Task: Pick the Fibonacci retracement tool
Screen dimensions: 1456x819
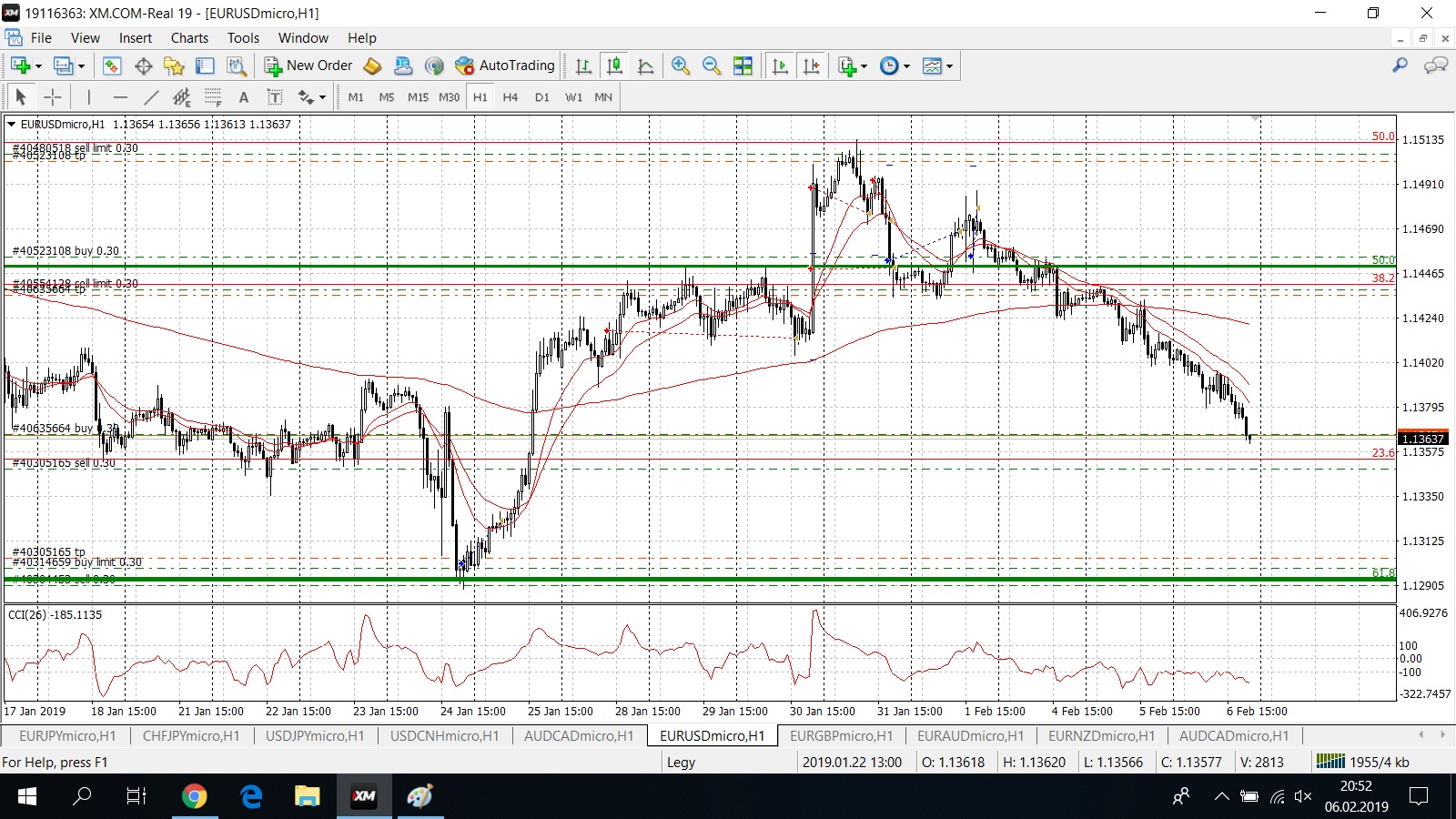Action: point(213,97)
